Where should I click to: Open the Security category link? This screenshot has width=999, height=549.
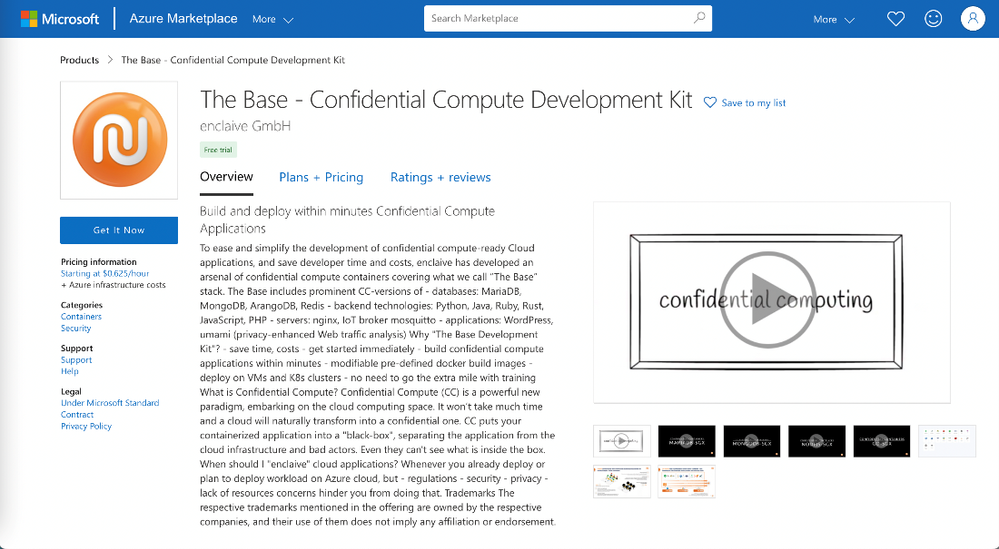pyautogui.click(x=76, y=328)
